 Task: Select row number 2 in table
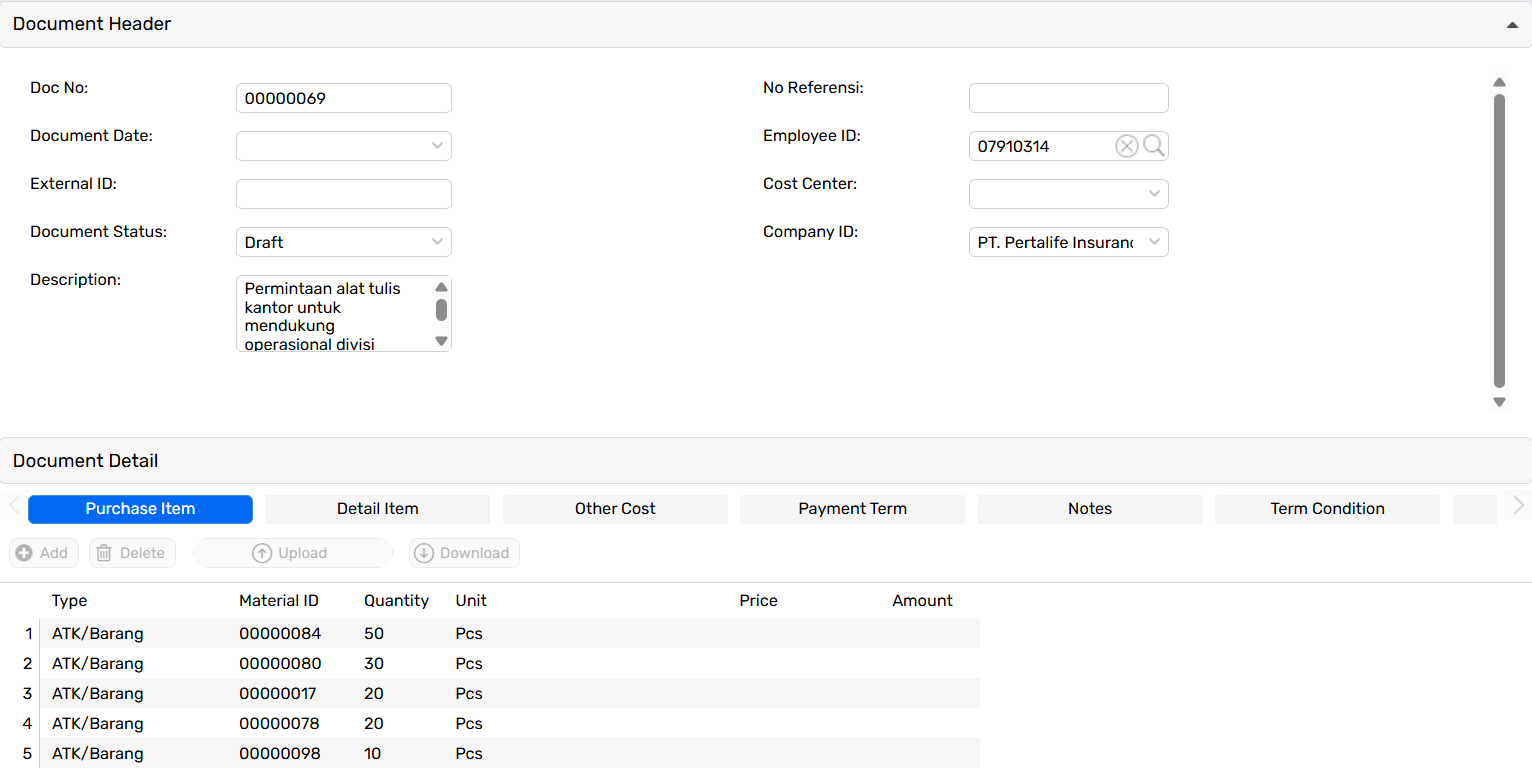point(27,664)
